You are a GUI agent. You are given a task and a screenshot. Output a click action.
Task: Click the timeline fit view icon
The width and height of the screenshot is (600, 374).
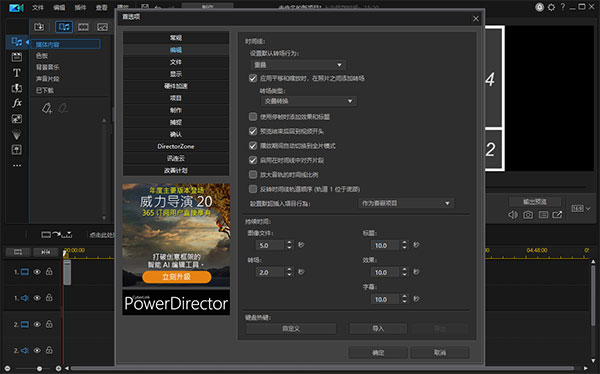18,252
